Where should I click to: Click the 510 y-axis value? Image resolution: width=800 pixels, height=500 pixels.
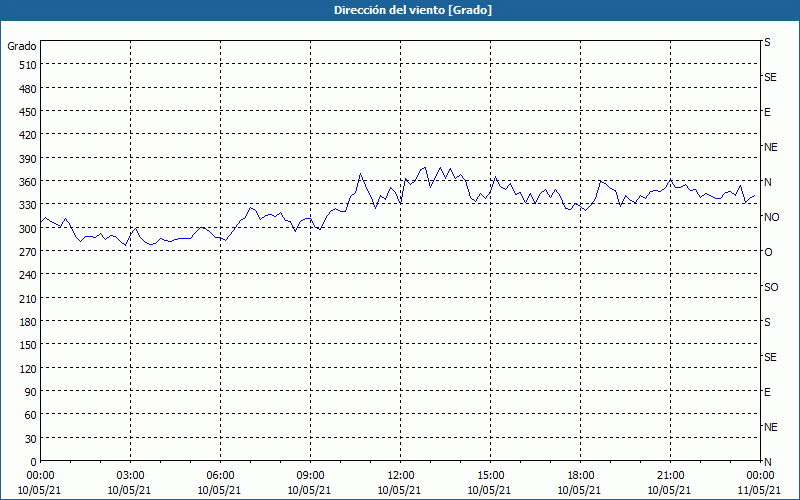(x=29, y=65)
